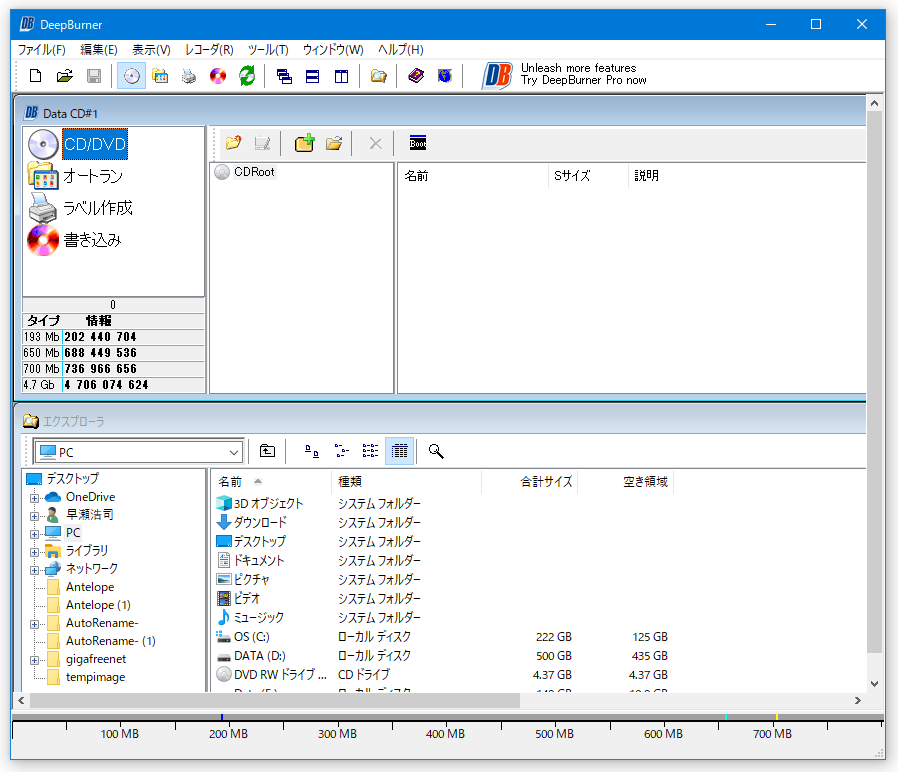898x772 pixels.
Task: Toggle Explorer details view button
Action: pos(400,451)
